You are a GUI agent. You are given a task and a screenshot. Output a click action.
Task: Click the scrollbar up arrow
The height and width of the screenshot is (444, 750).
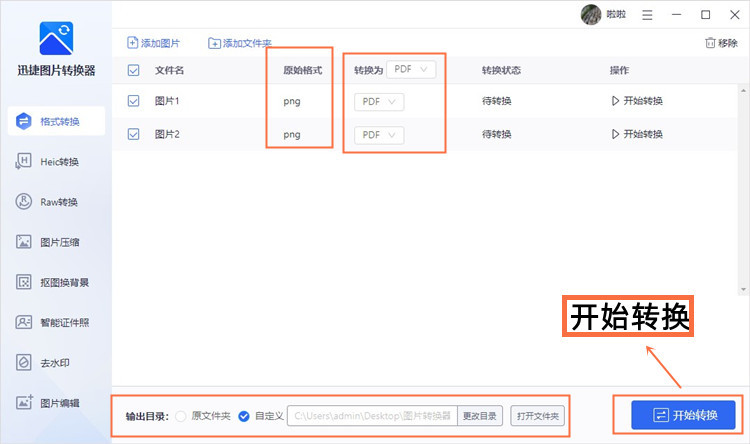tap(743, 90)
